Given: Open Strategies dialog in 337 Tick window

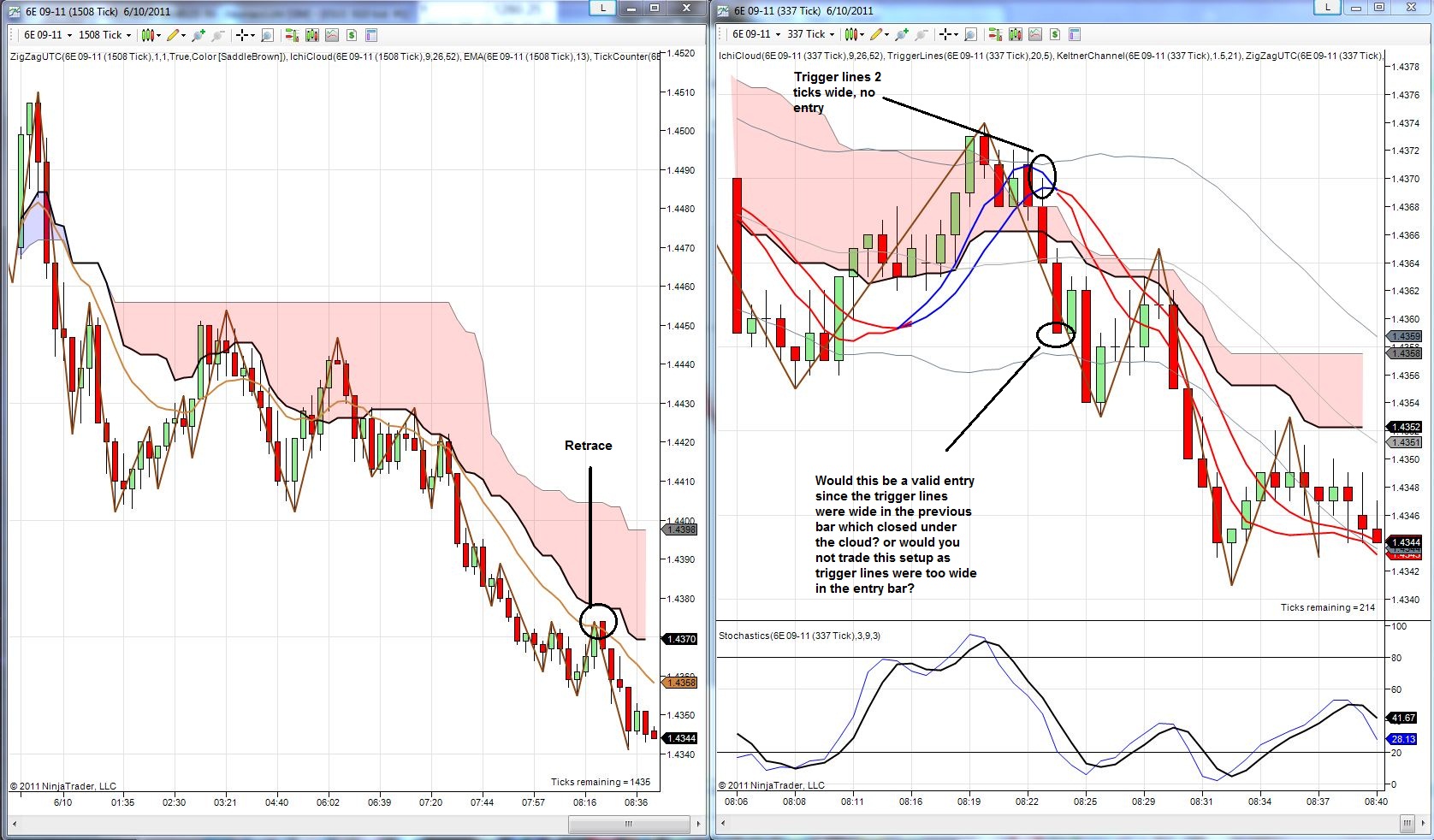Looking at the screenshot, I should 1054,34.
